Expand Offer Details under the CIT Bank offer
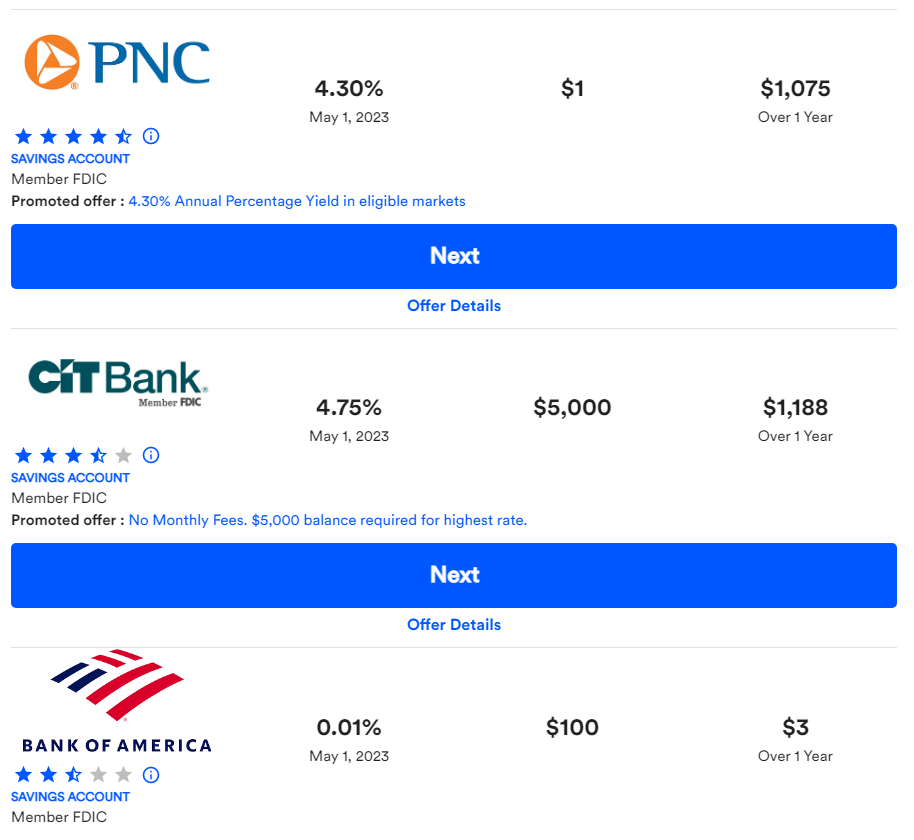Image resolution: width=914 pixels, height=840 pixels. [454, 624]
